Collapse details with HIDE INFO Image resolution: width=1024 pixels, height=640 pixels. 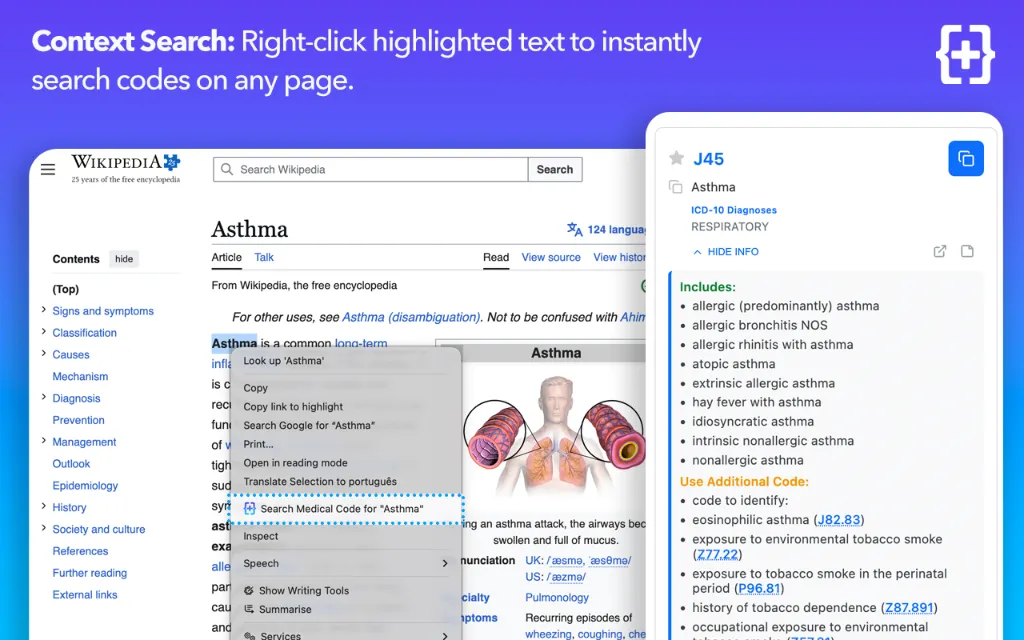(726, 251)
